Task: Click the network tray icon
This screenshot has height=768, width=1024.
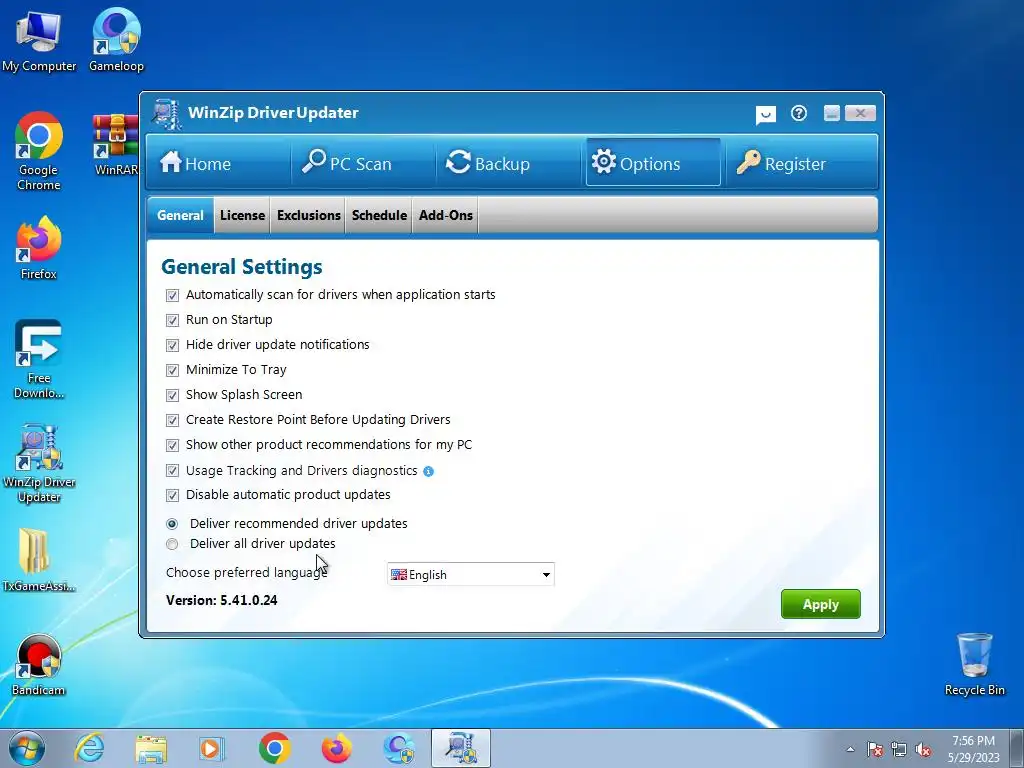Action: pyautogui.click(x=899, y=749)
